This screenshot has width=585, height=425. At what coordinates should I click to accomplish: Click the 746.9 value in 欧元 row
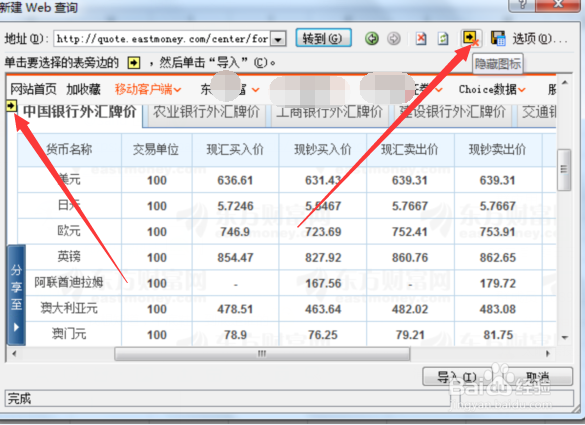235,232
